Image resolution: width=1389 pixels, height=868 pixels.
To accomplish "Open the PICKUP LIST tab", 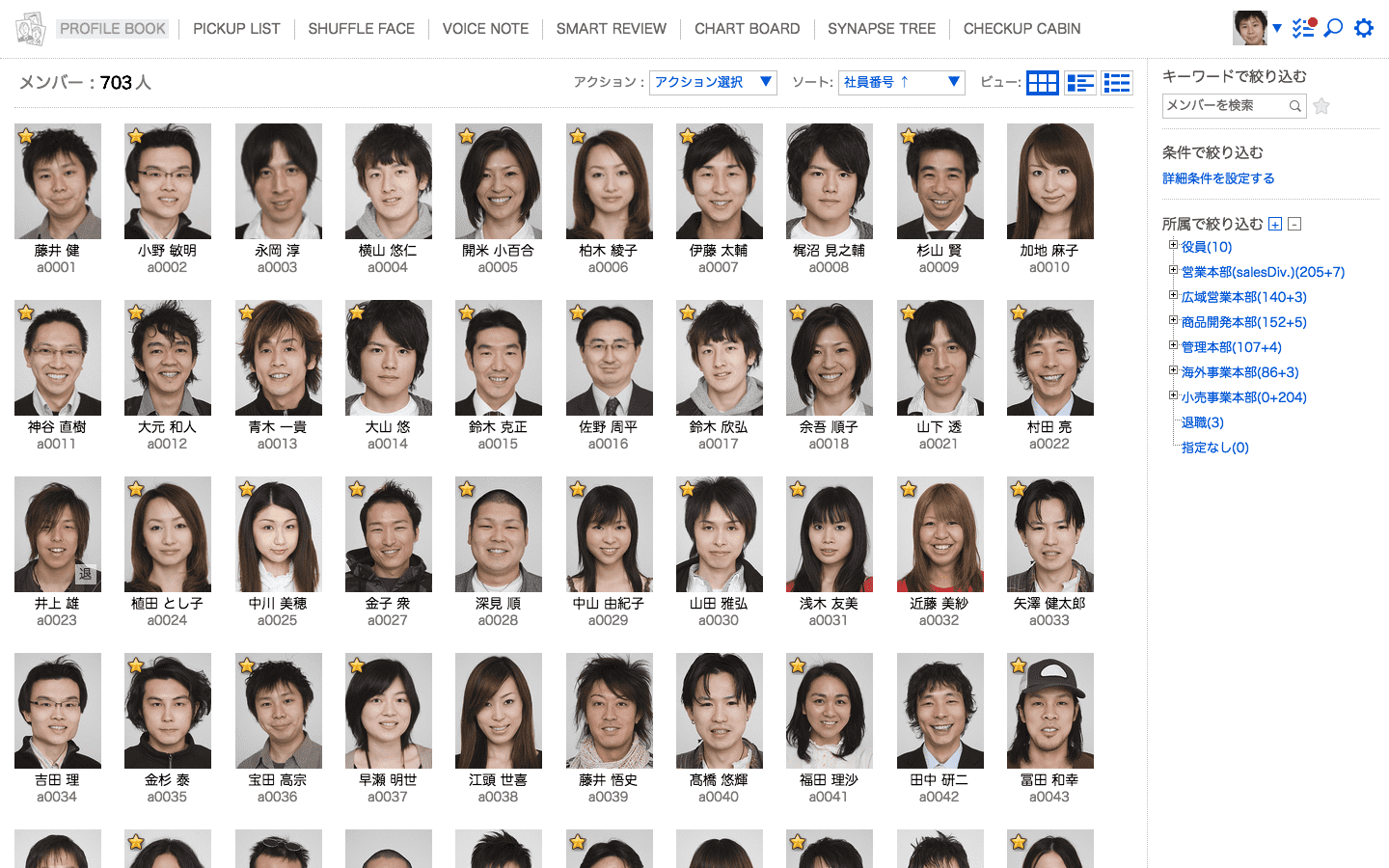I will click(x=236, y=29).
